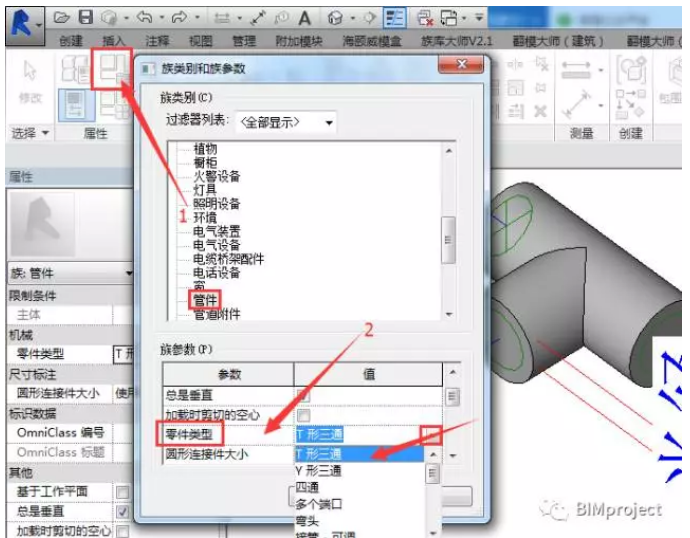Viewport: 690px width, 538px height.
Task: Open customize quick access toolbar arrow
Action: [x=479, y=18]
